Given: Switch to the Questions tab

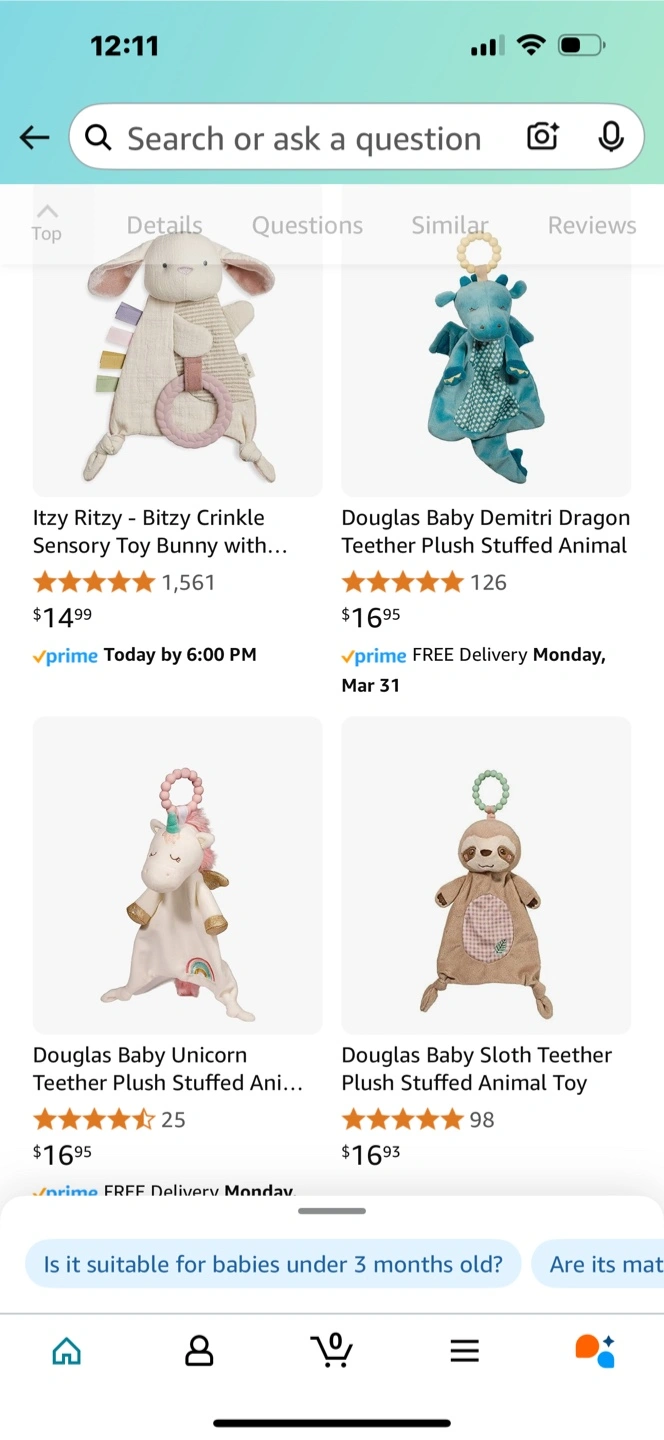Looking at the screenshot, I should tap(307, 226).
